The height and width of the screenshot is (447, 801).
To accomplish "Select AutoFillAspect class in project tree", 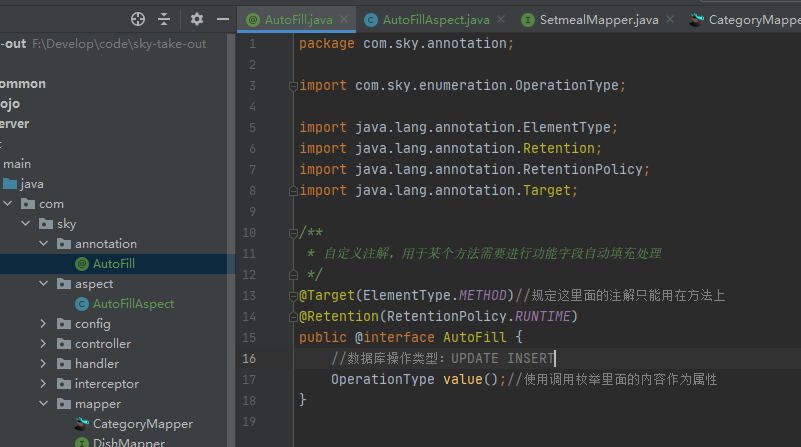I will 133,304.
